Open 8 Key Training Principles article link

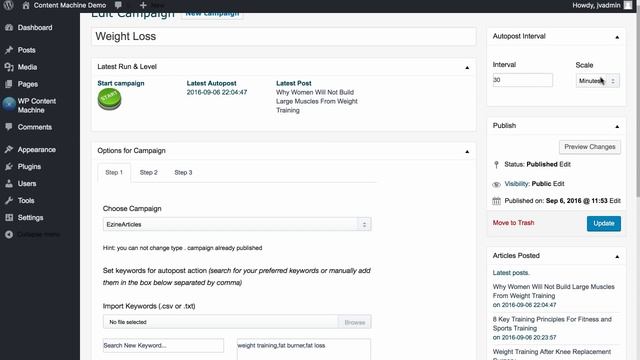[552, 324]
